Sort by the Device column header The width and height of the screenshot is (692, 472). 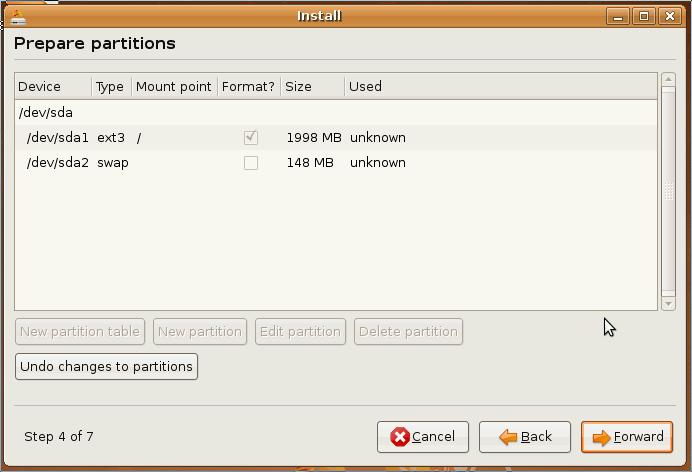tap(52, 87)
